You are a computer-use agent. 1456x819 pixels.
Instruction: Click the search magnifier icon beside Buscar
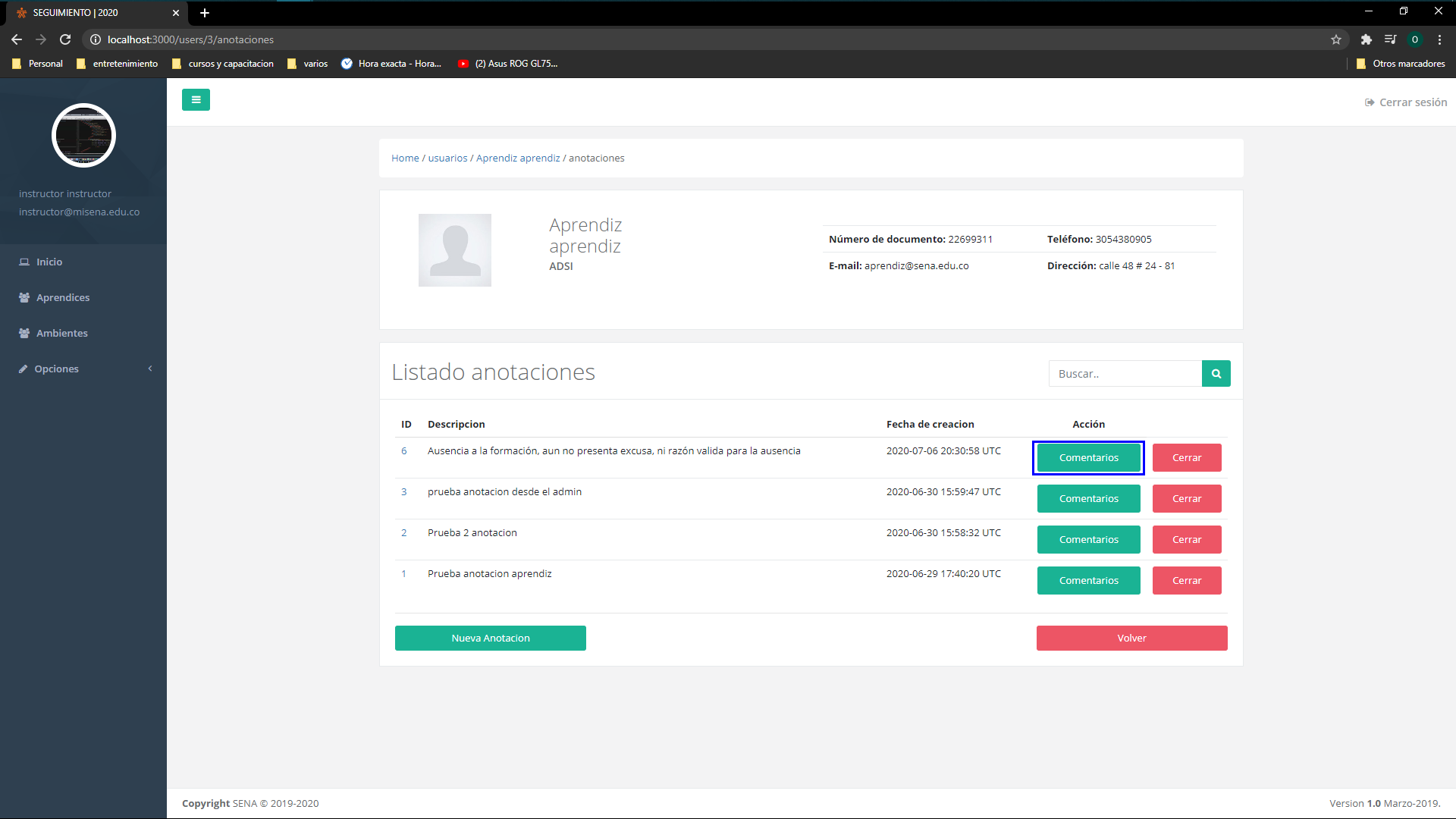point(1216,373)
